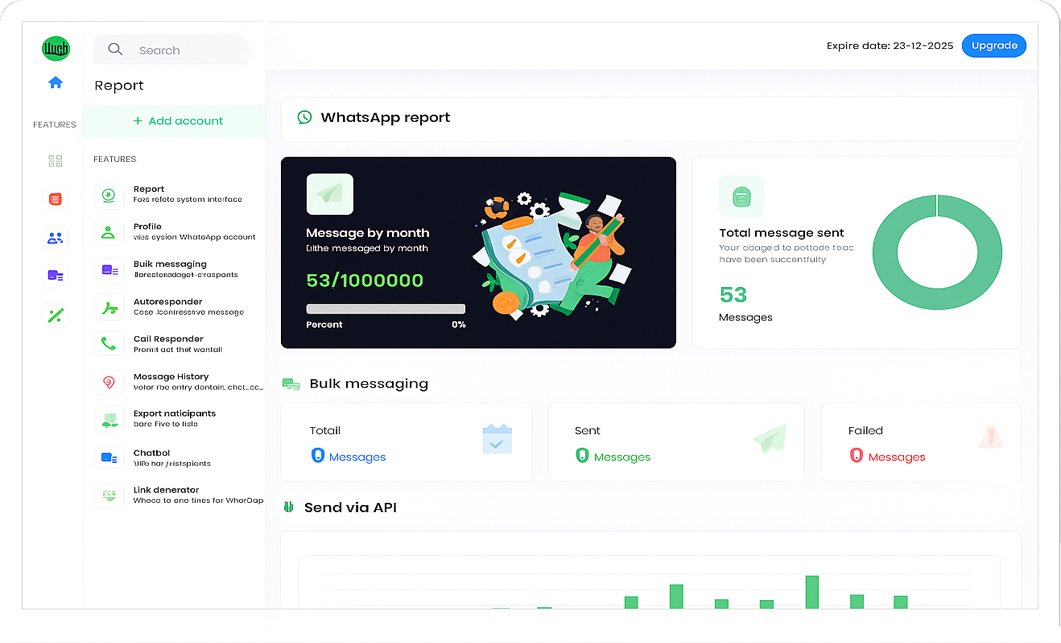This screenshot has height=643, width=1061.
Task: Click the Call Responder phone icon
Action: click(x=108, y=344)
